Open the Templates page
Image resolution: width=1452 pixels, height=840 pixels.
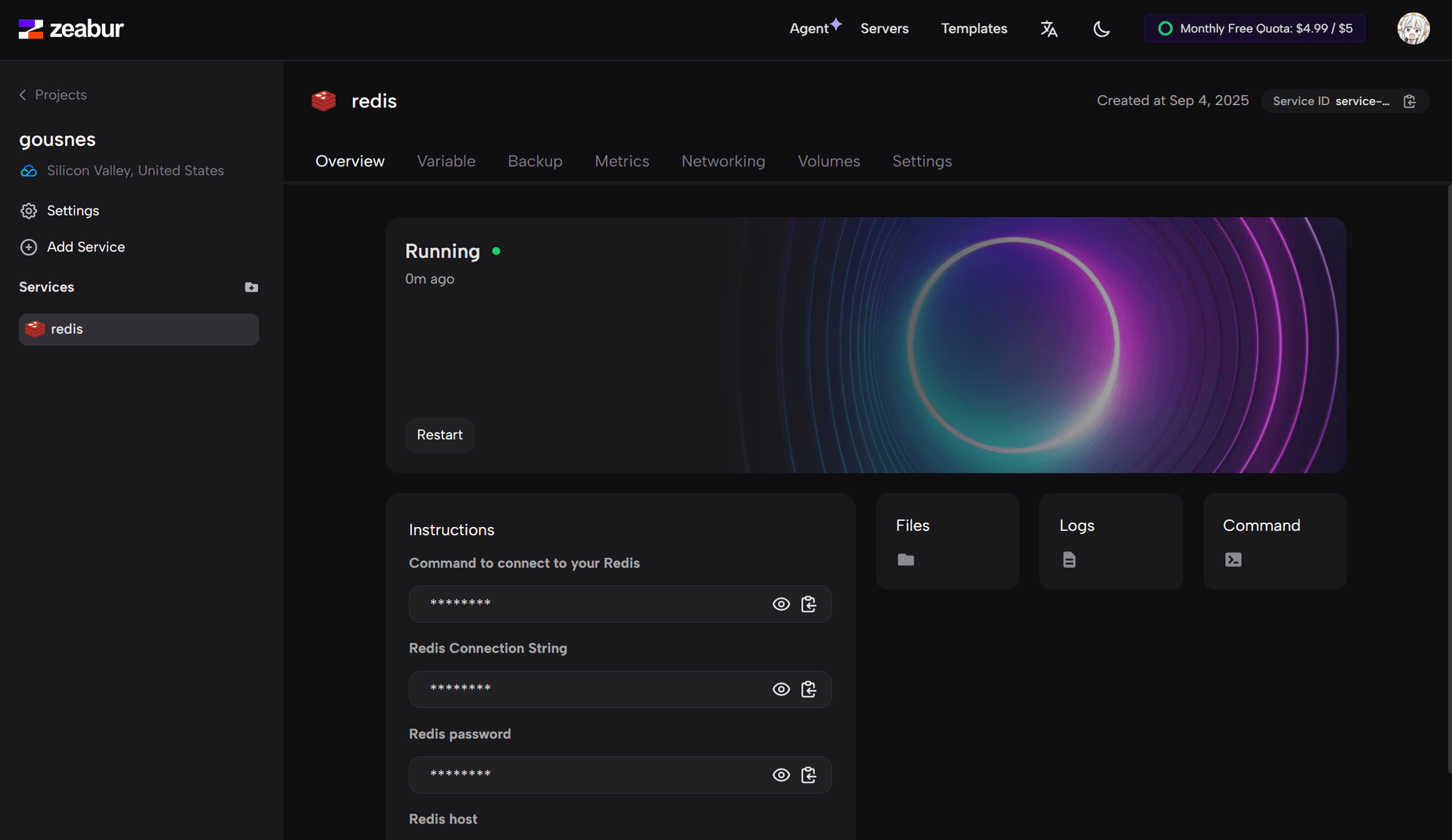coord(973,28)
